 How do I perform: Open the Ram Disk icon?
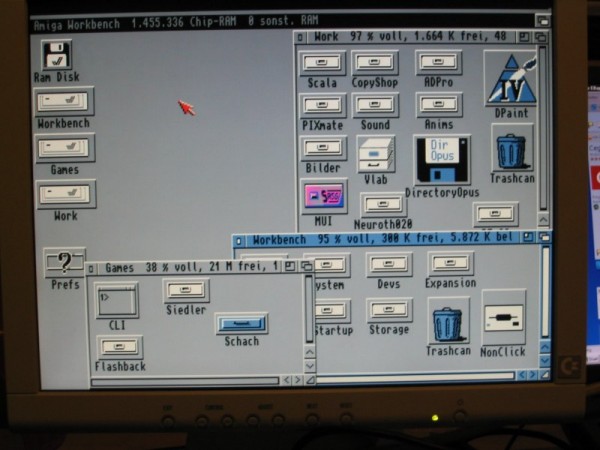(58, 57)
